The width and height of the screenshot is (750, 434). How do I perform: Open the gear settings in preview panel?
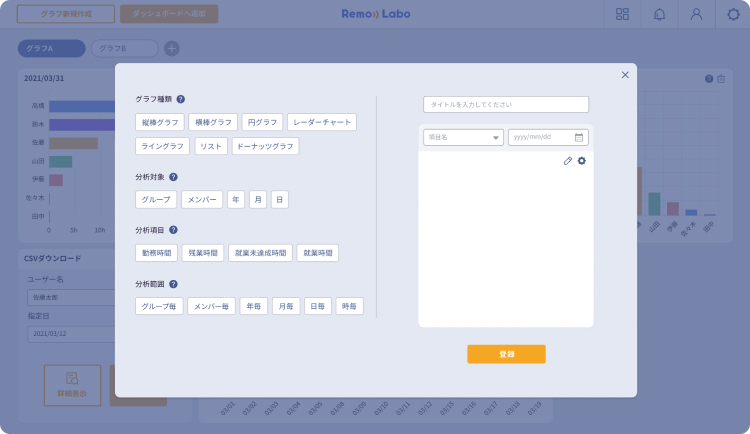pos(582,161)
